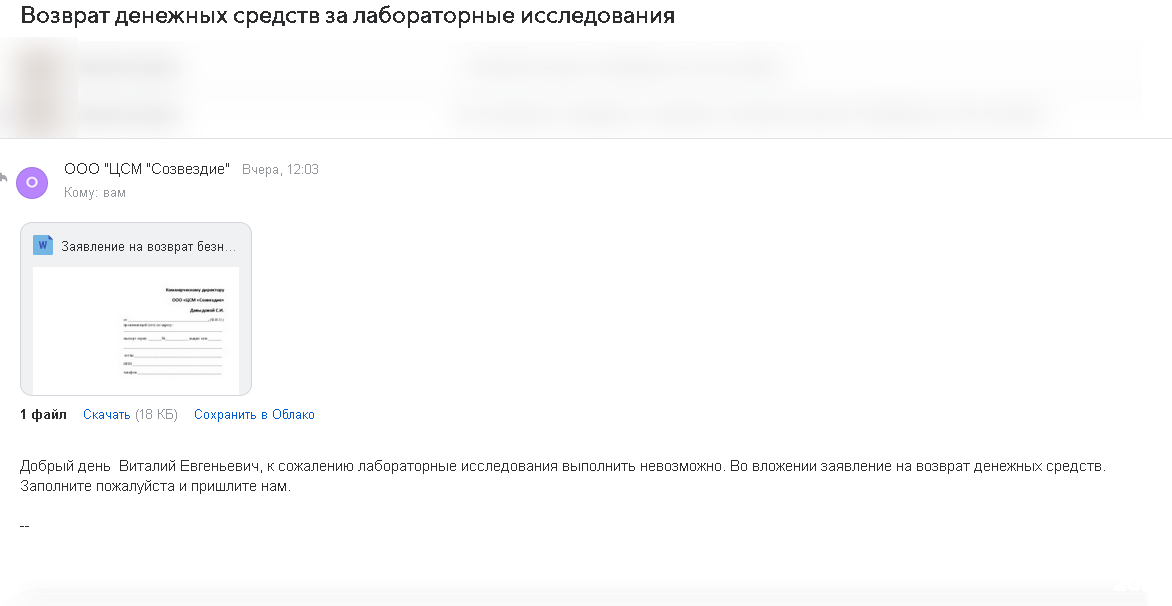
Task: Click the message date "Вчера, 12:03"
Action: tap(280, 170)
